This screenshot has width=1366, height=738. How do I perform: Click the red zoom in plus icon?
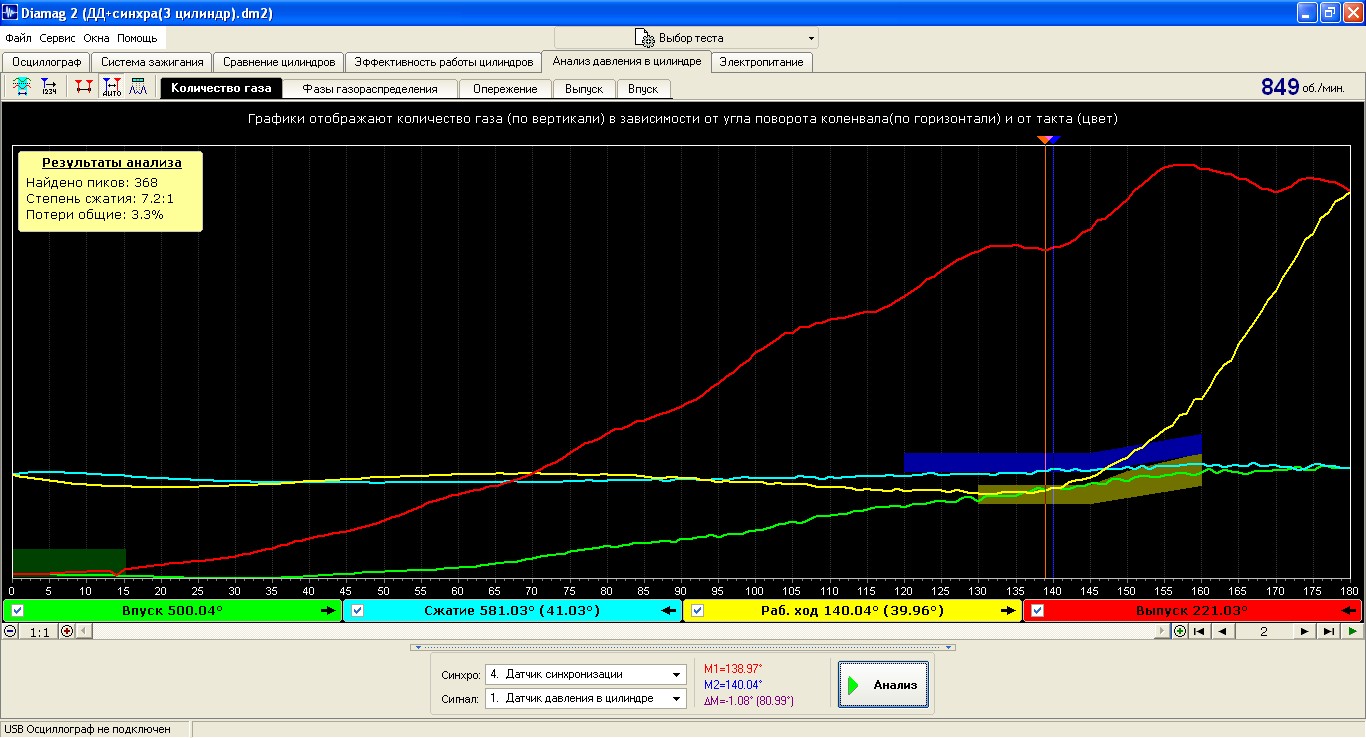pos(67,631)
